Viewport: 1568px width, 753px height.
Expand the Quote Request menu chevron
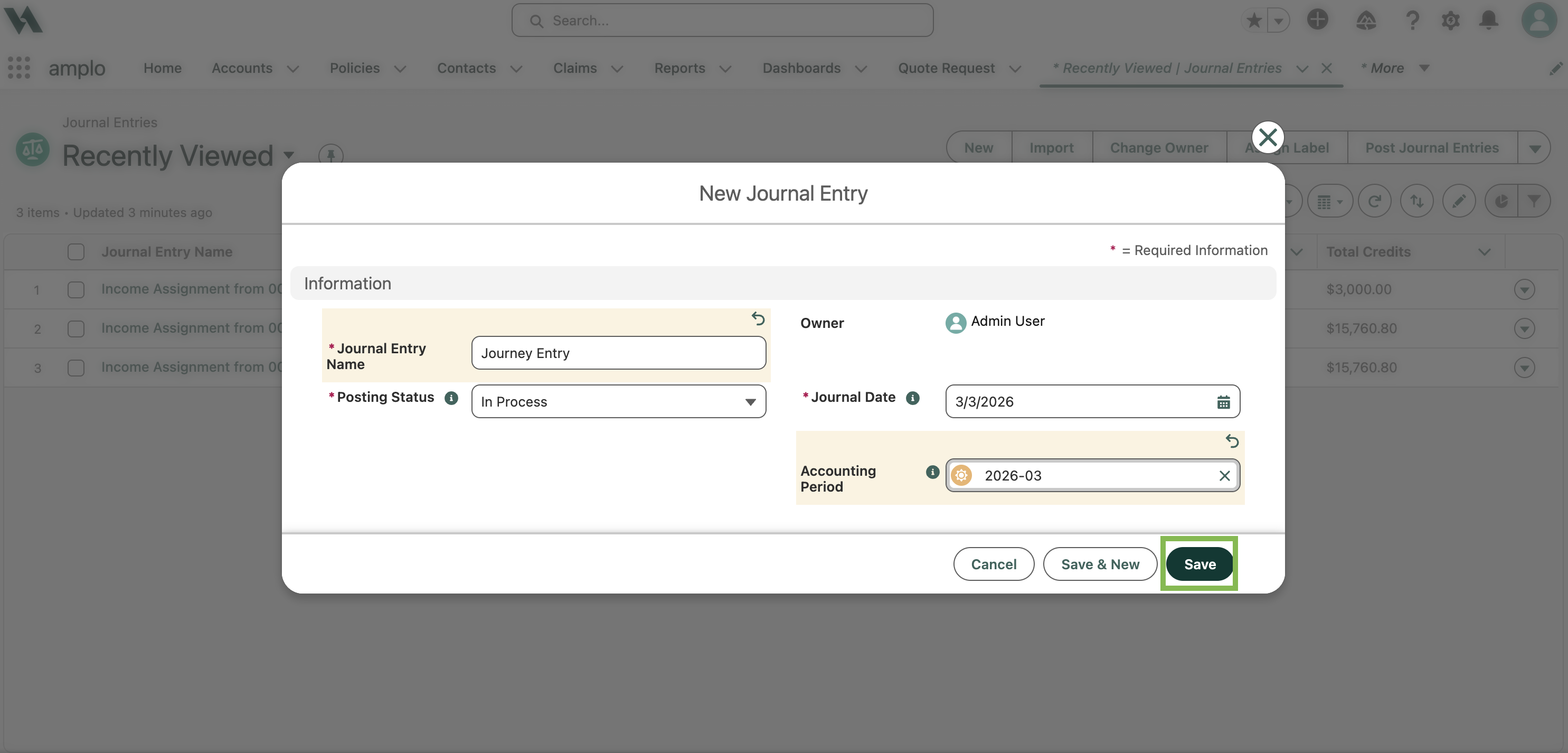pos(1015,69)
